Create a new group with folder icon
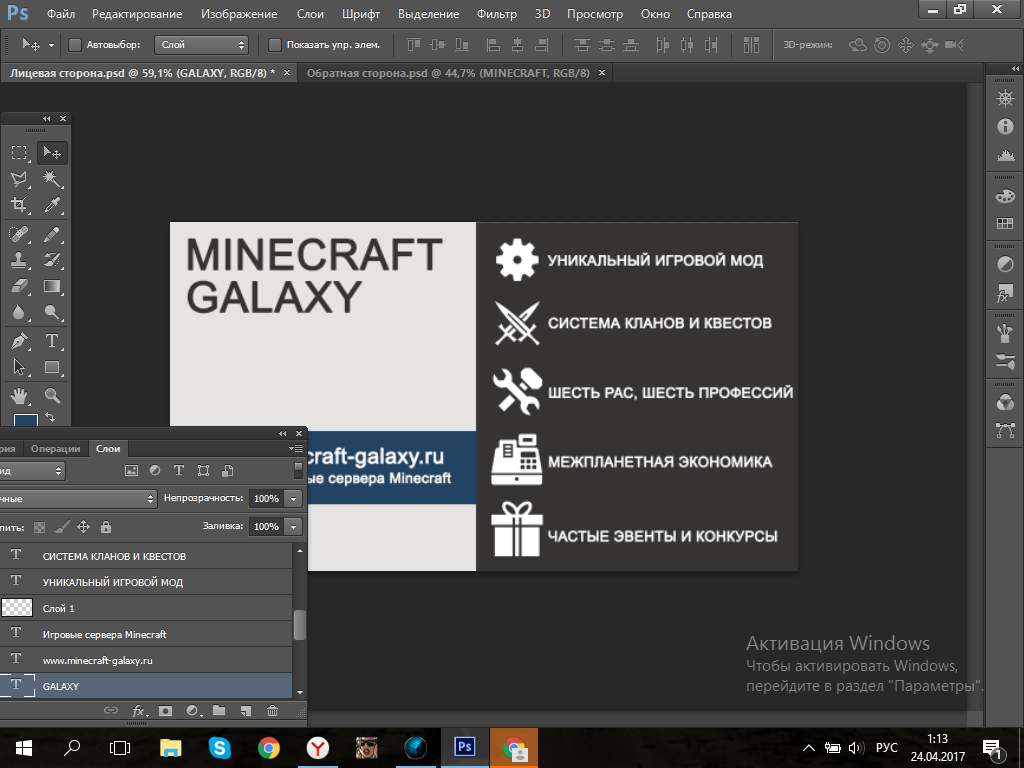 pos(219,711)
